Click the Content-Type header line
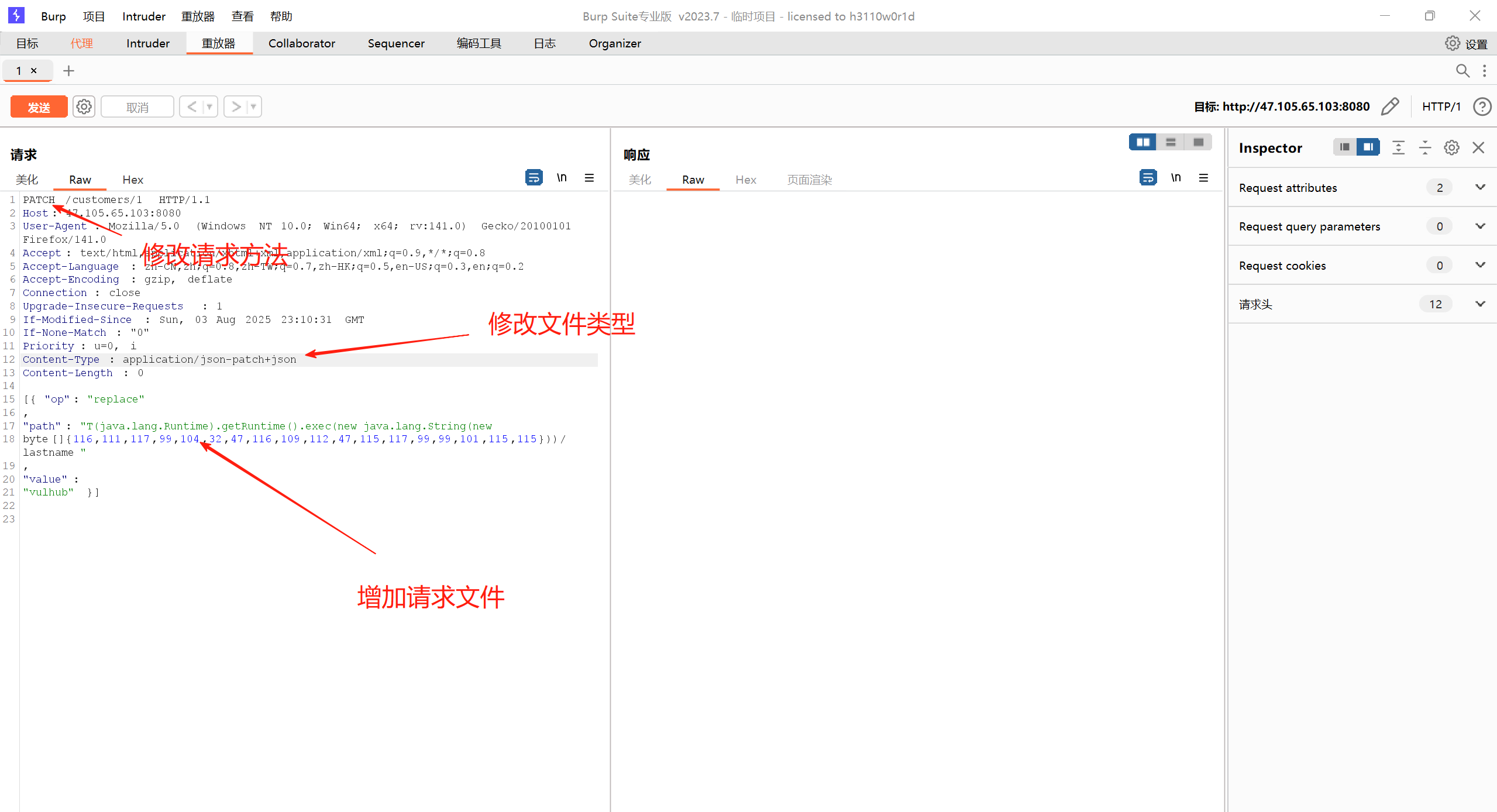The height and width of the screenshot is (812, 1497). (x=160, y=359)
